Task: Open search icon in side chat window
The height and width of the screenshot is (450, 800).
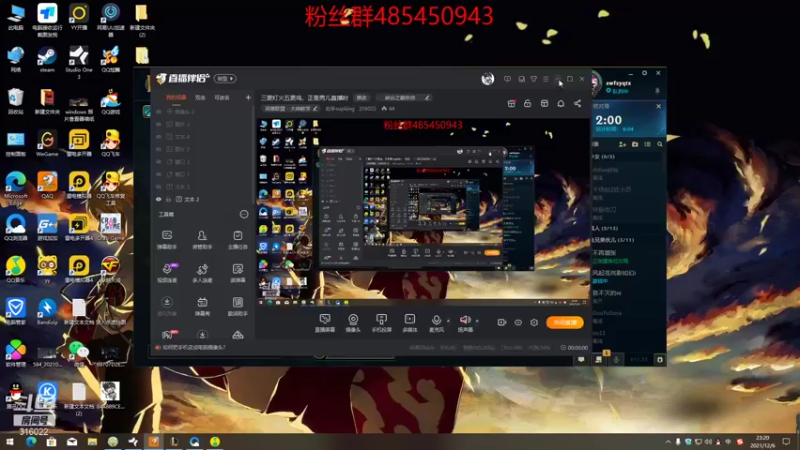Action: (x=660, y=144)
